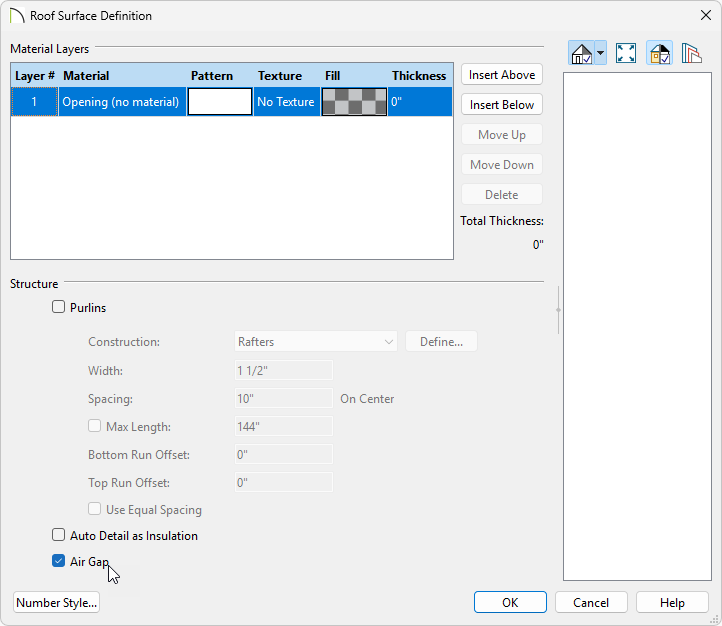Check Auto Detail as Insulation

click(59, 536)
